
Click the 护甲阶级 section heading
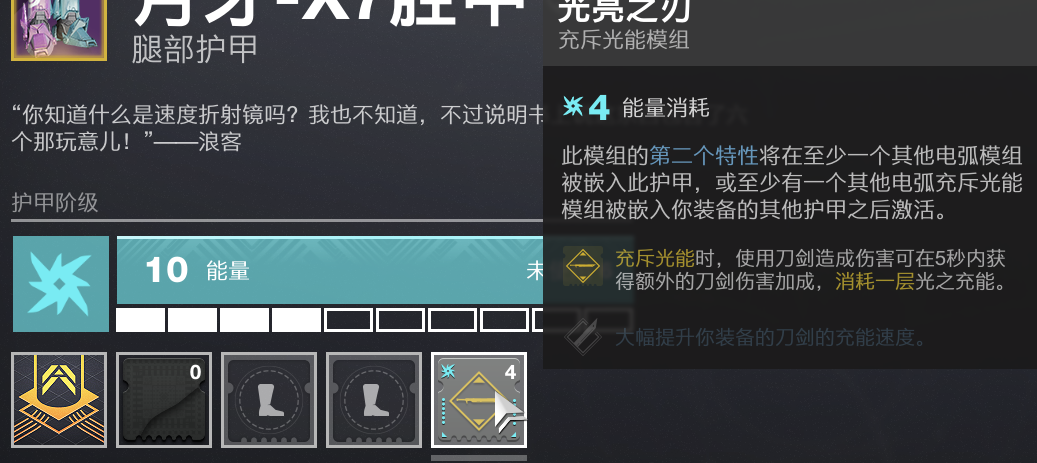coord(55,202)
